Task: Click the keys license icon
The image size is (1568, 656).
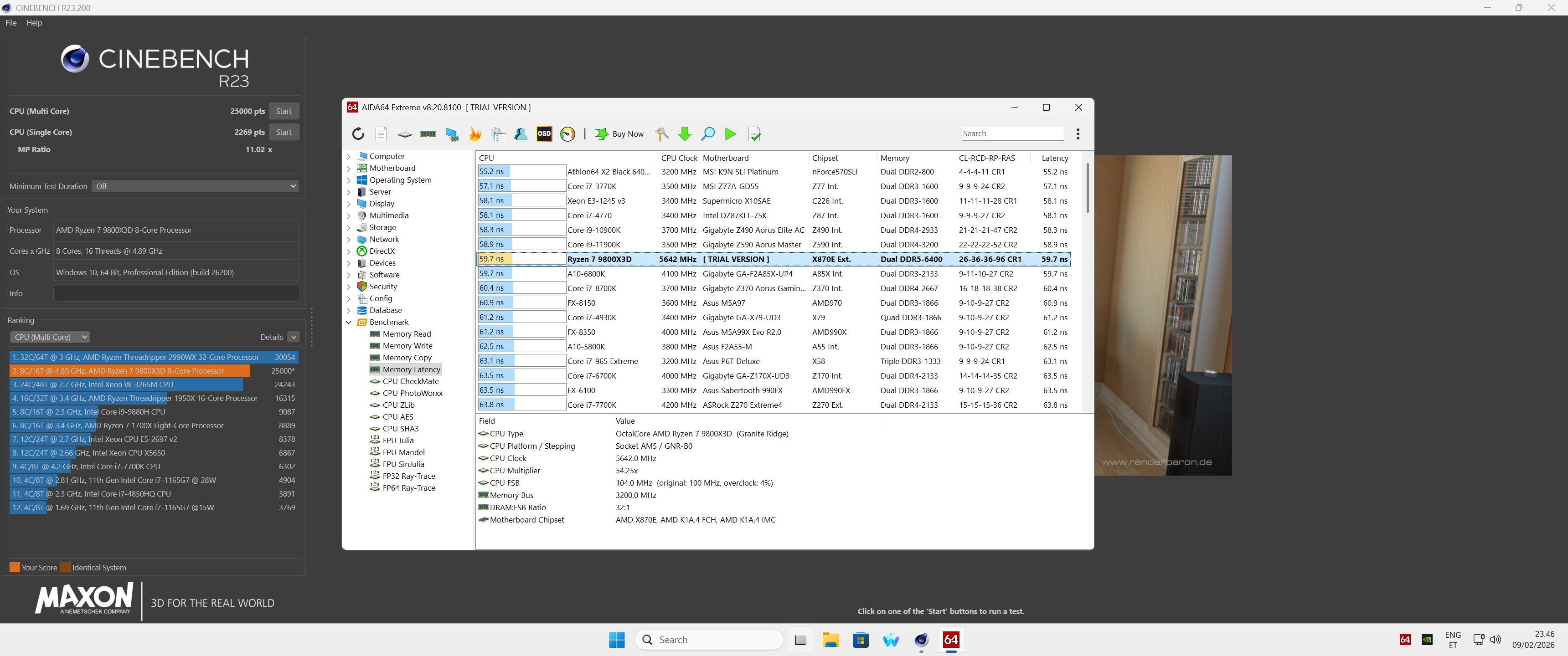Action: 661,134
